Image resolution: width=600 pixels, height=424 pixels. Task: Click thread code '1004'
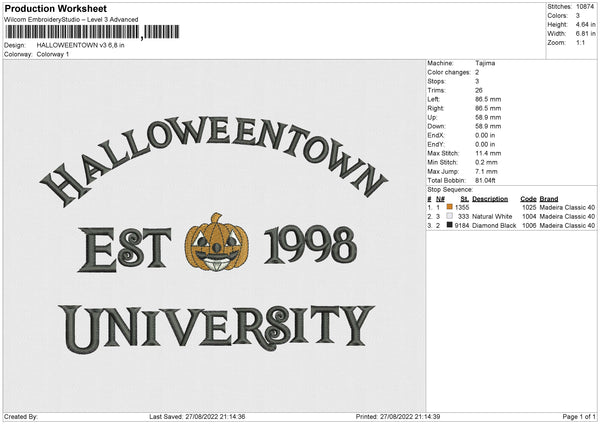[529, 217]
